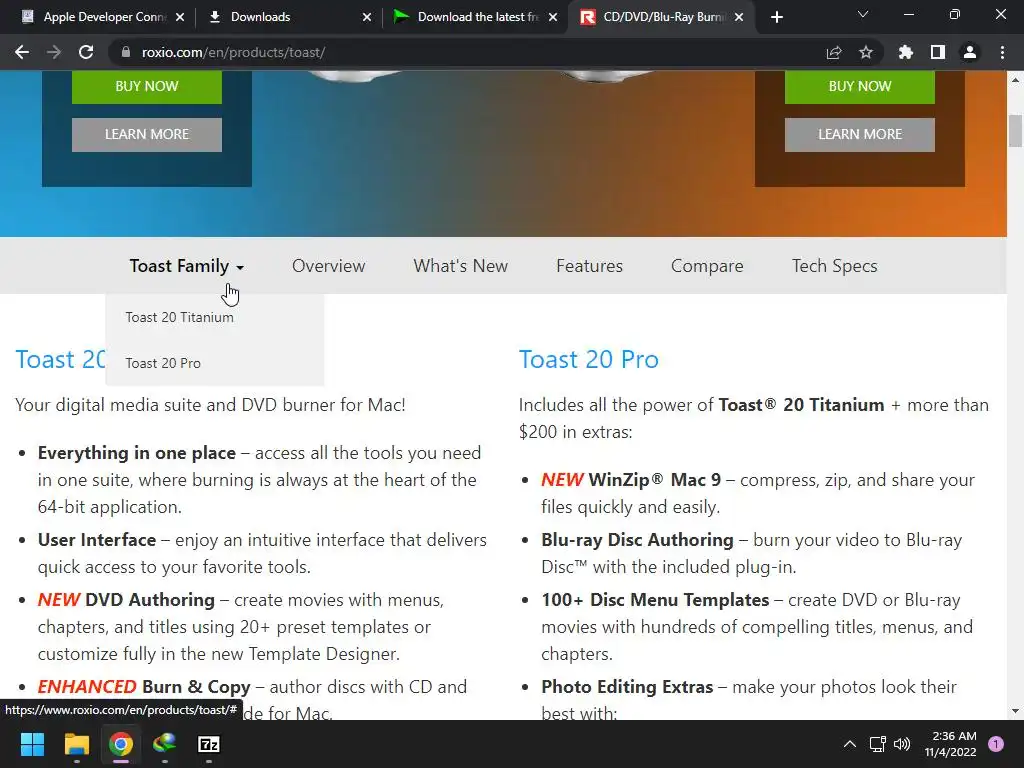
Task: Open the network tray icon
Action: pyautogui.click(x=877, y=744)
